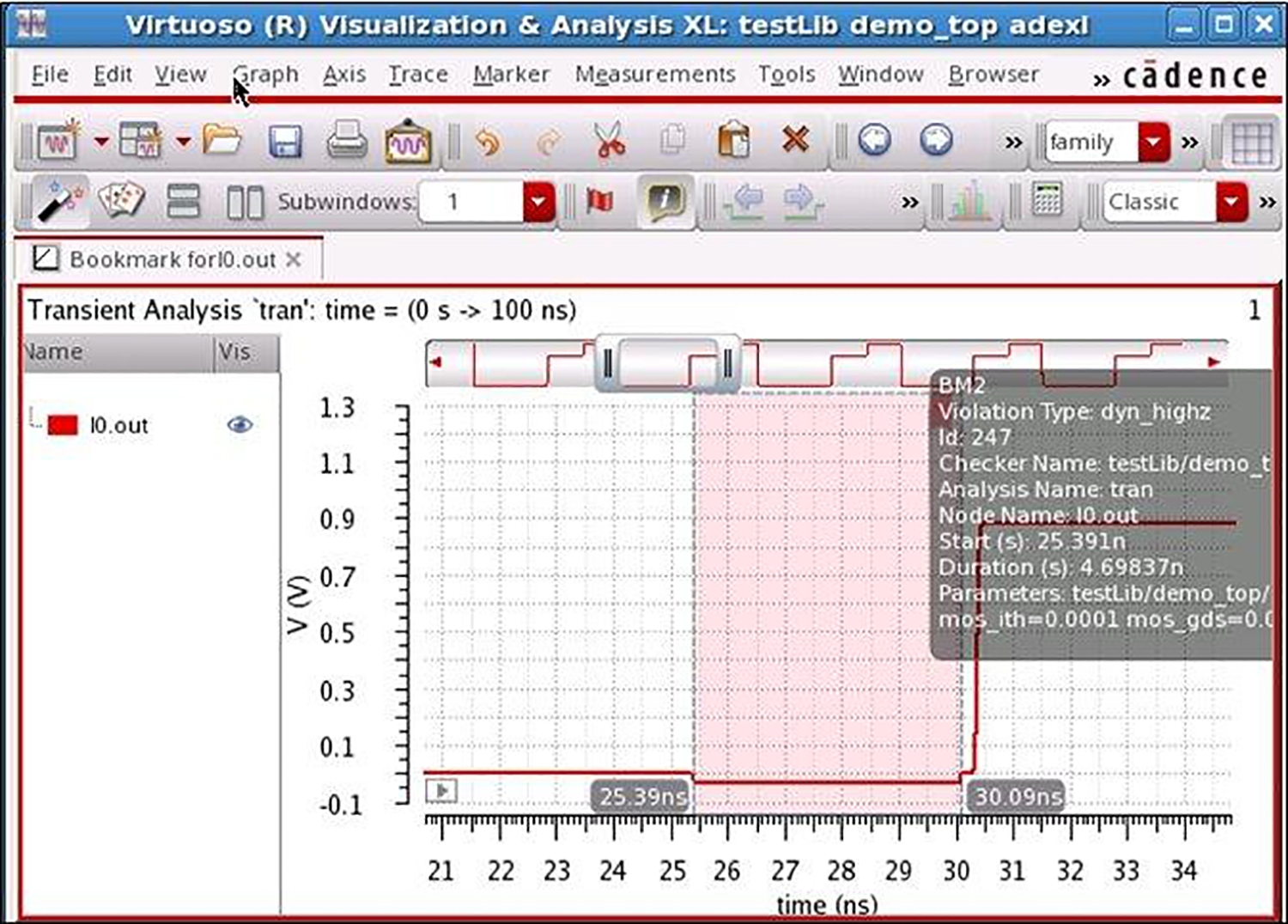Click the save floppy disk icon
Viewport: 1288px width, 924px height.
pyautogui.click(x=284, y=142)
